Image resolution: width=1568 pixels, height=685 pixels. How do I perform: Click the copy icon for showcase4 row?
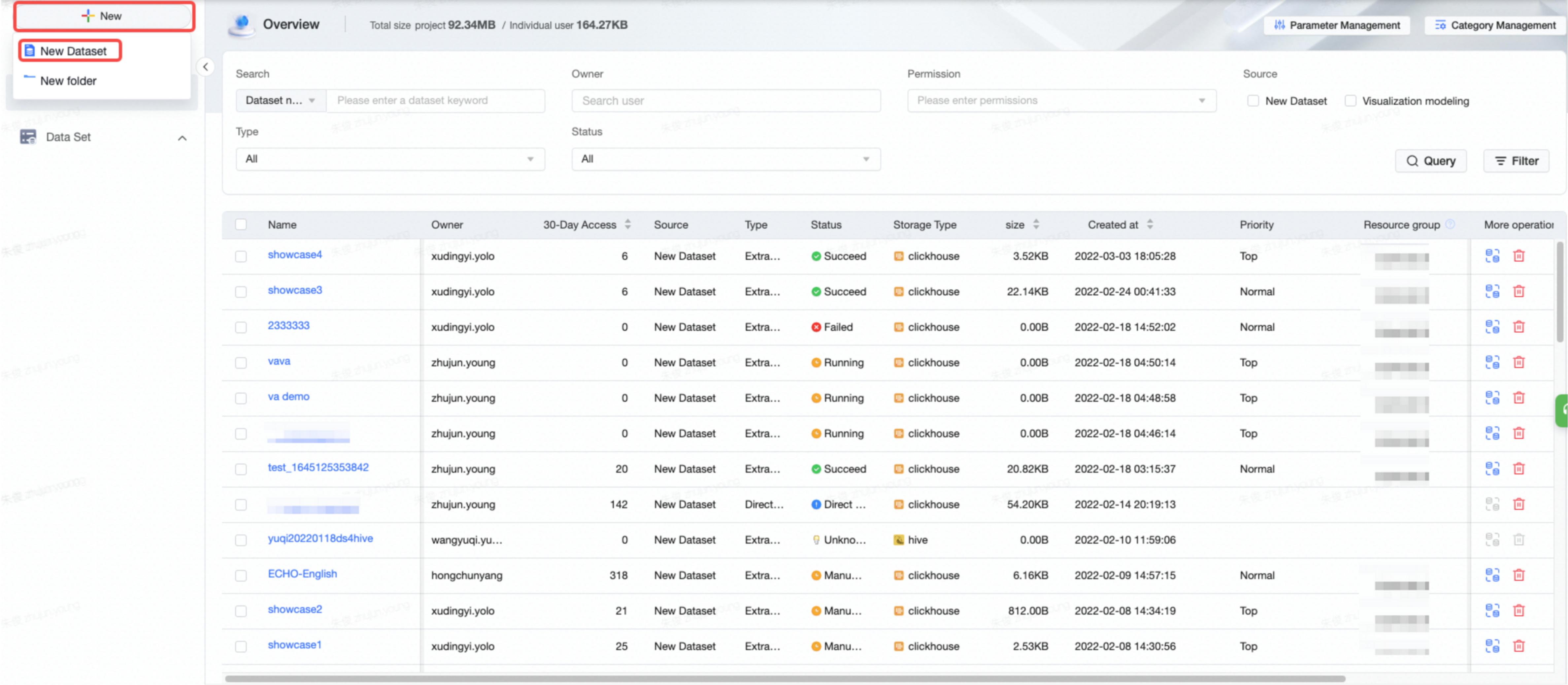pos(1492,255)
